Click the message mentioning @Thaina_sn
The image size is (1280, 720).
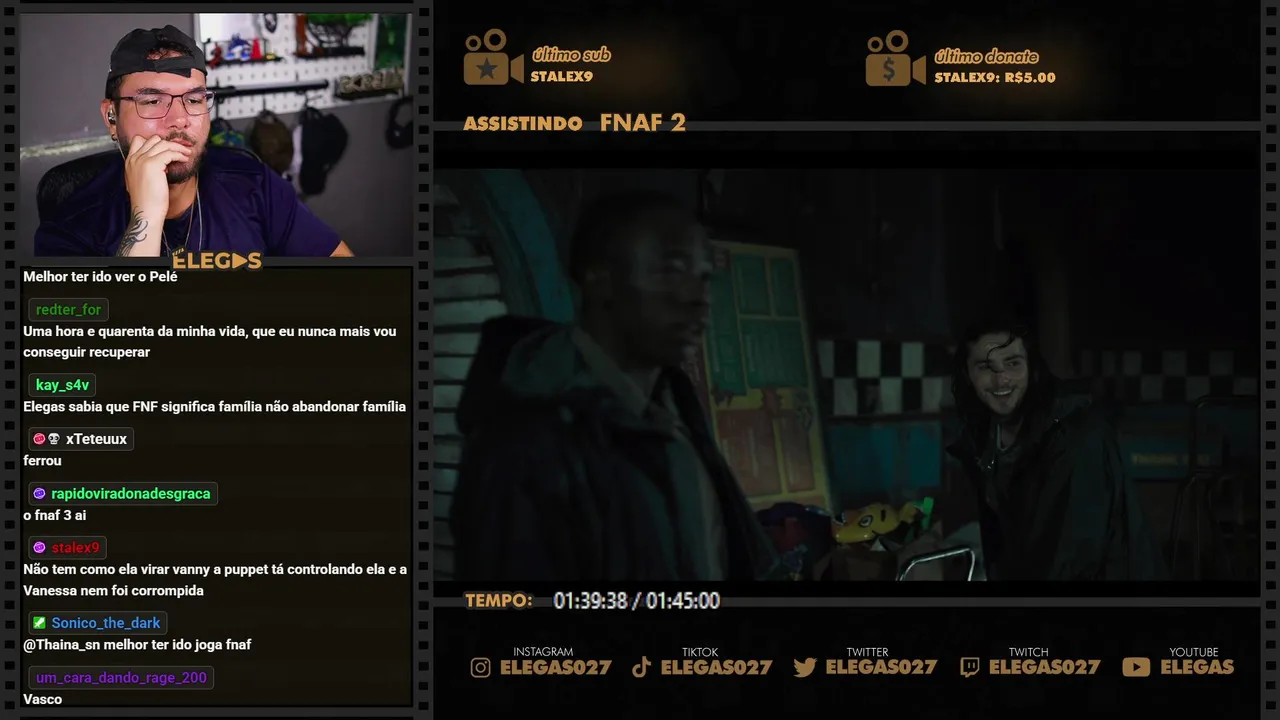137,645
